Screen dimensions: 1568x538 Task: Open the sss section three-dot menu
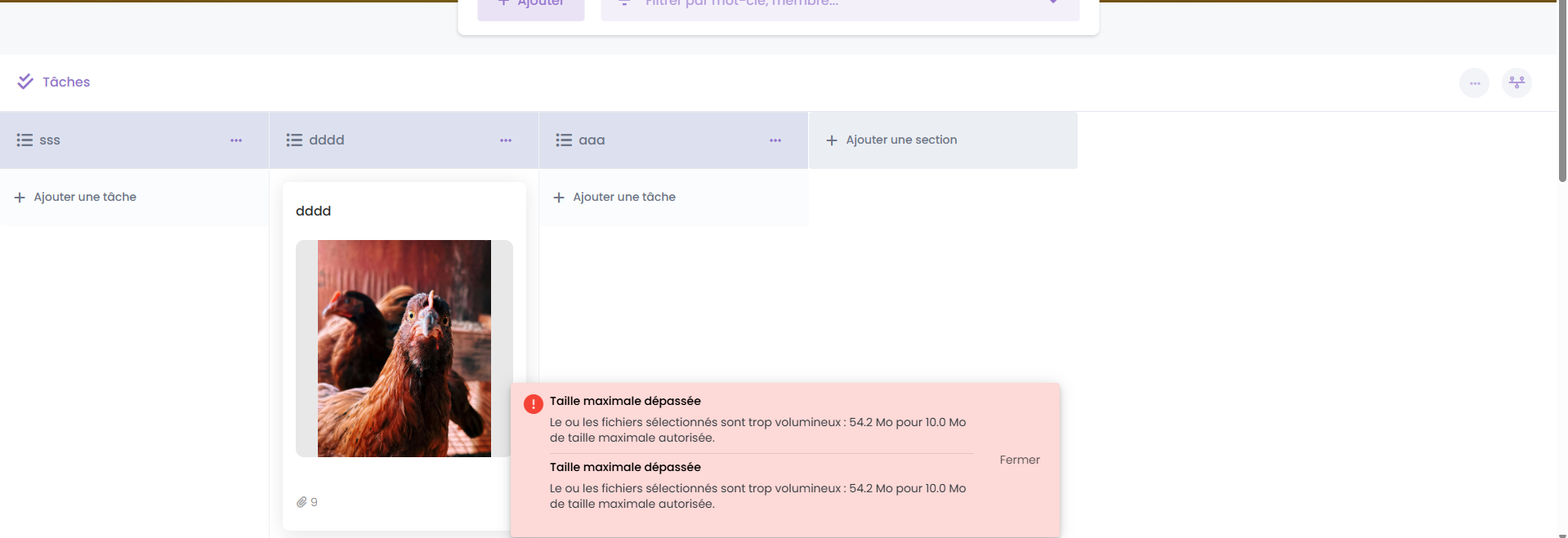tap(236, 140)
